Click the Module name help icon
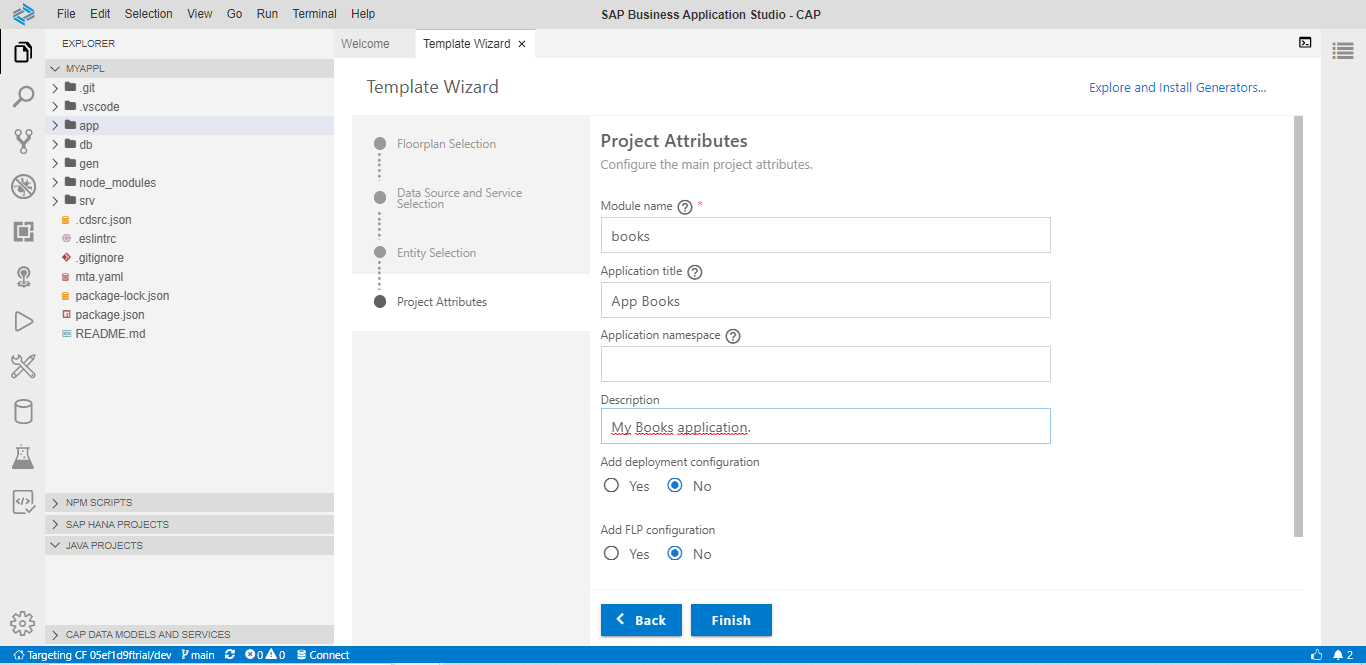1366x665 pixels. [685, 207]
